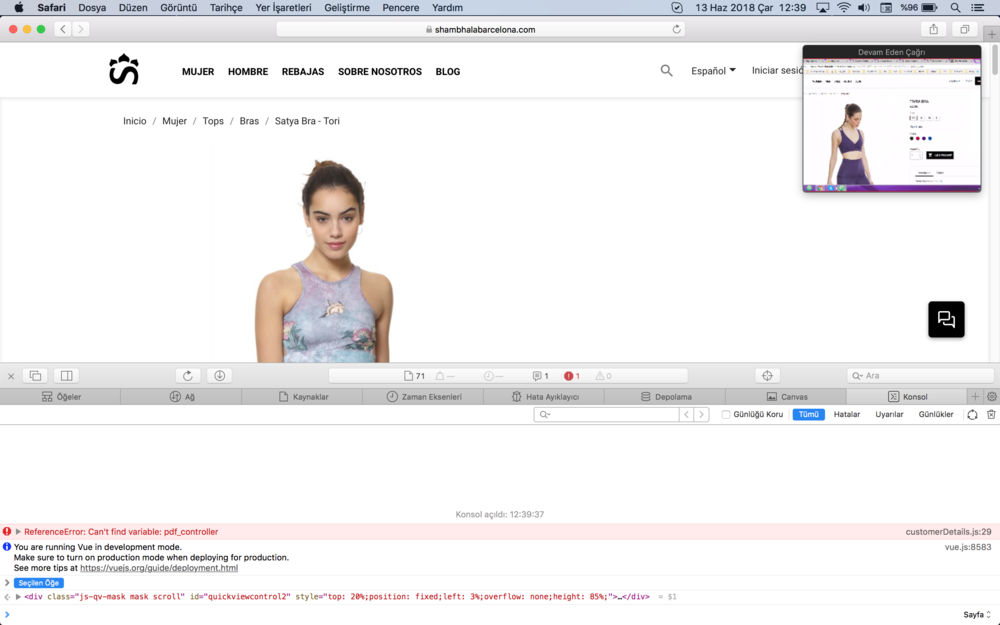Open the floating chat widget
Viewport: 1000px width, 625px height.
pyautogui.click(x=946, y=319)
